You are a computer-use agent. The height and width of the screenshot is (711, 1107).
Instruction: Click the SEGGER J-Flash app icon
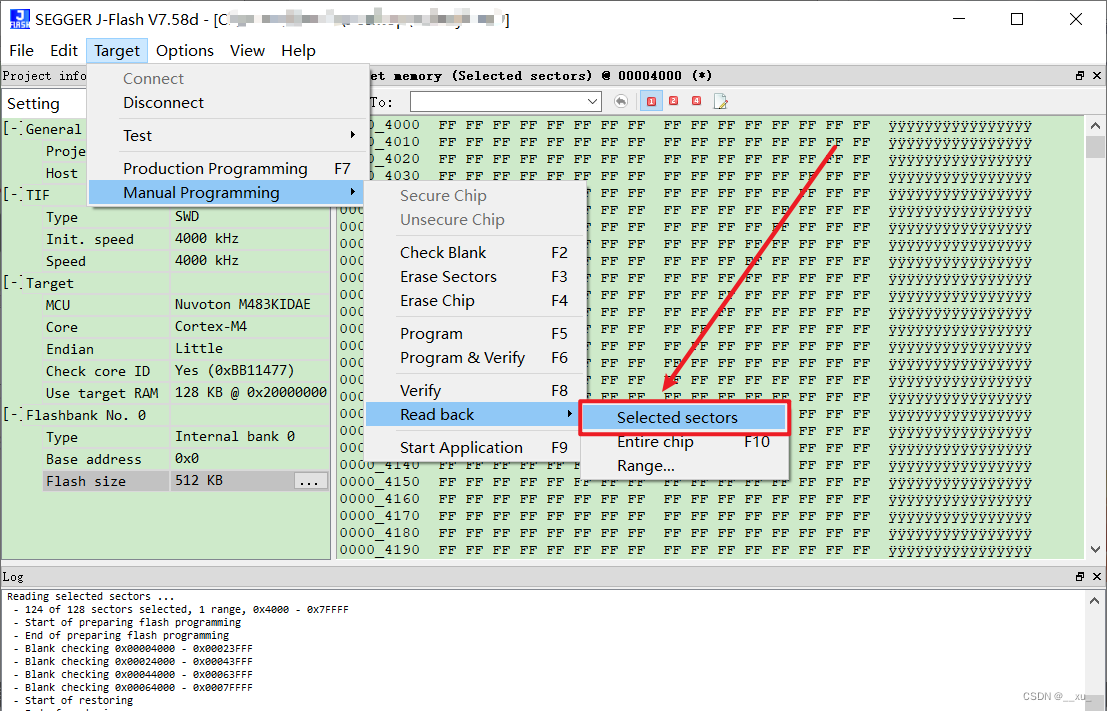(20, 19)
